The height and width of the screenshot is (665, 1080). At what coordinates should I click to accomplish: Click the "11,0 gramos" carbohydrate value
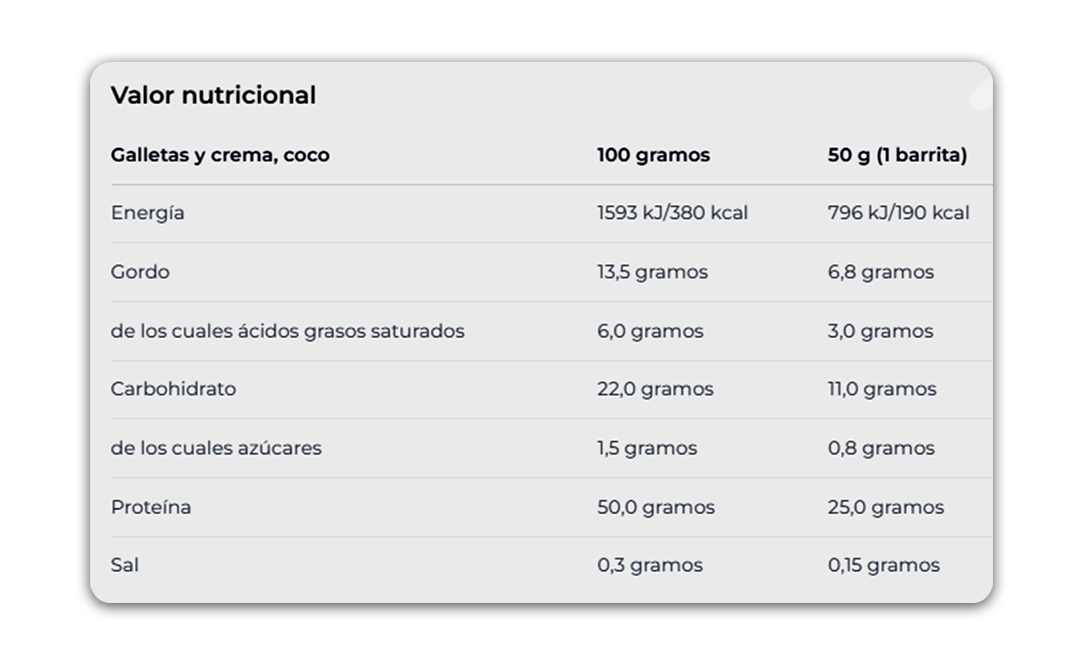pyautogui.click(x=882, y=389)
